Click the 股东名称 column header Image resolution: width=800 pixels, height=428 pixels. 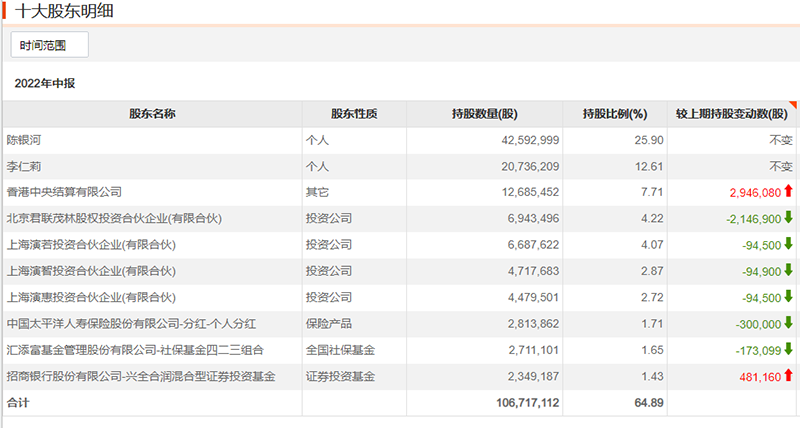[x=152, y=114]
